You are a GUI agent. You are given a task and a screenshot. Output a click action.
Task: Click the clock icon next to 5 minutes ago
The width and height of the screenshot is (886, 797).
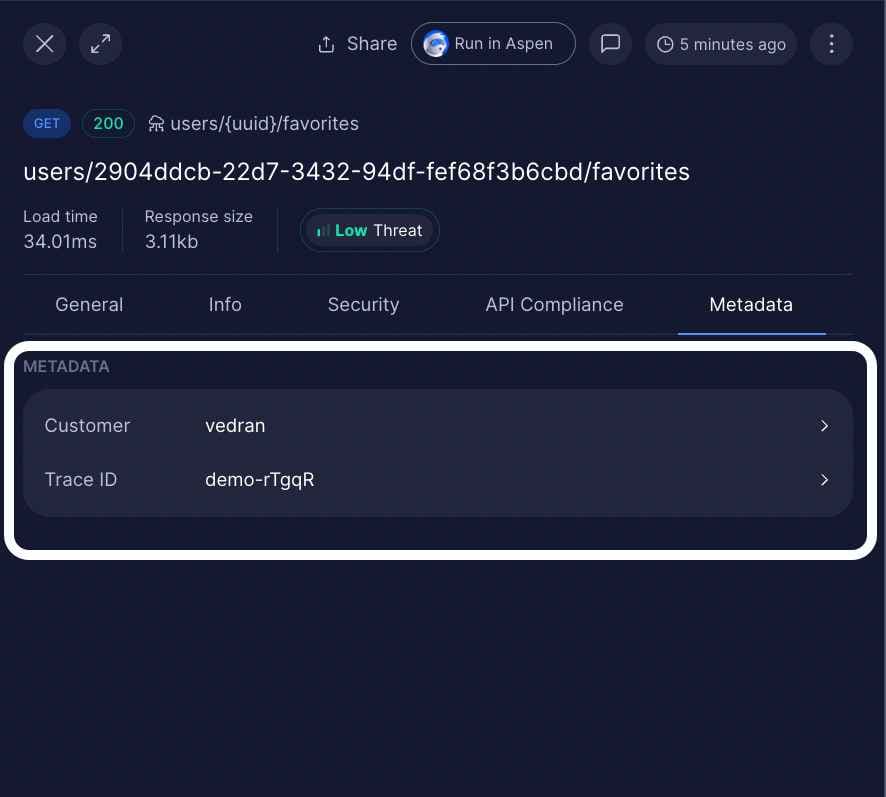coord(664,44)
